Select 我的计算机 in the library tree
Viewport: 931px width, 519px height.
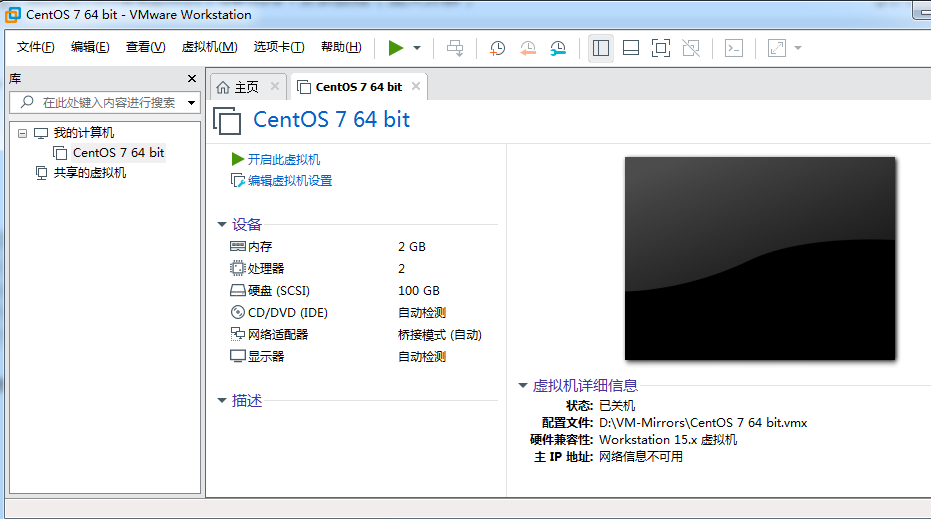click(84, 132)
